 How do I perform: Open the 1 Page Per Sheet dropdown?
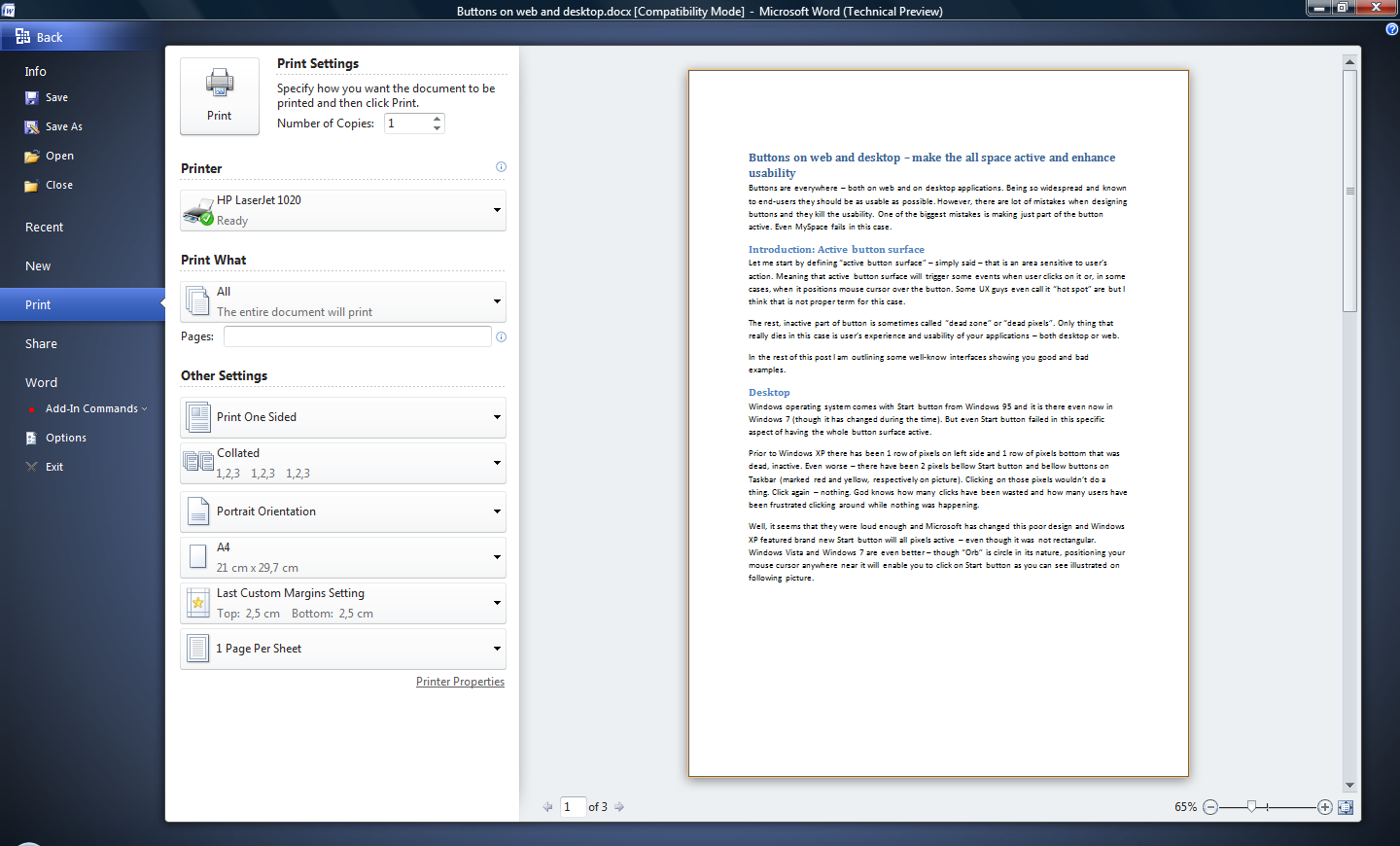(x=343, y=649)
